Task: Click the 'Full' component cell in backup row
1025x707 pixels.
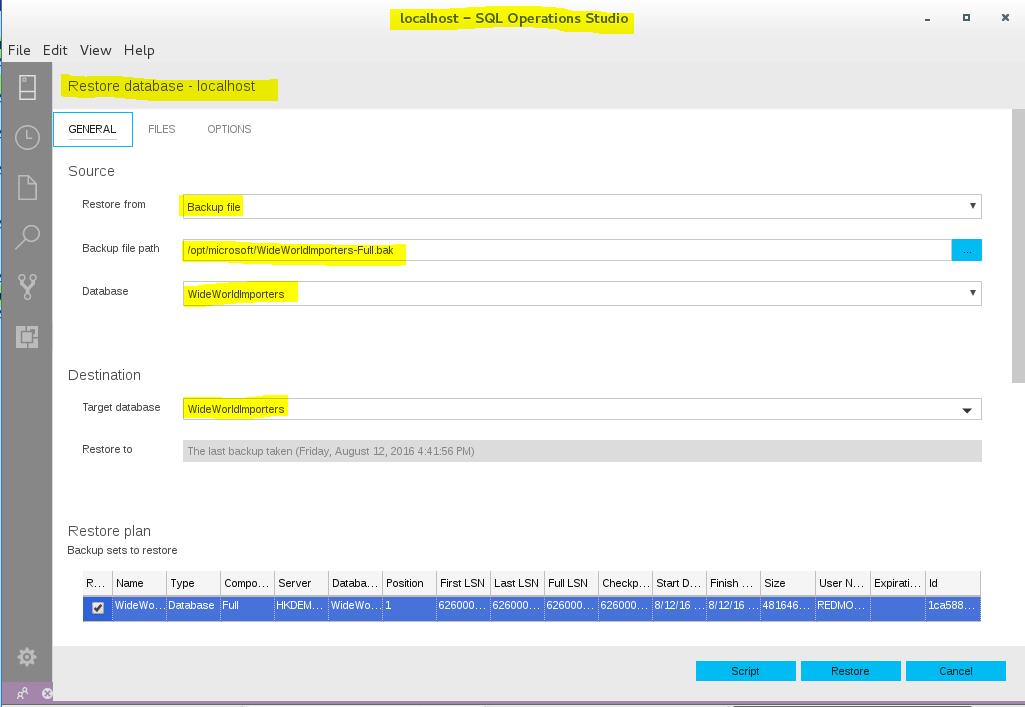Action: (247, 606)
